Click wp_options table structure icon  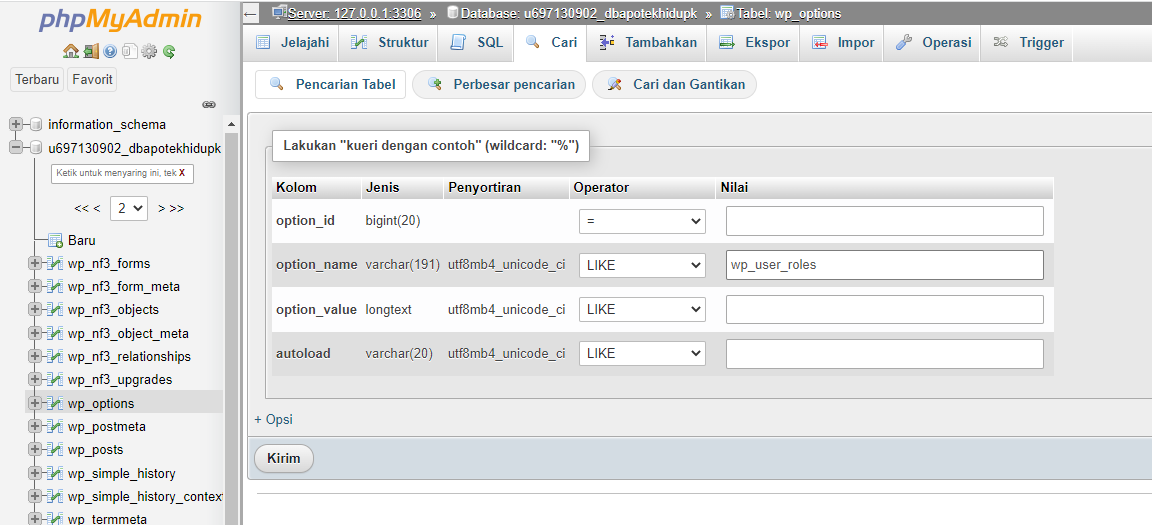click(x=55, y=403)
